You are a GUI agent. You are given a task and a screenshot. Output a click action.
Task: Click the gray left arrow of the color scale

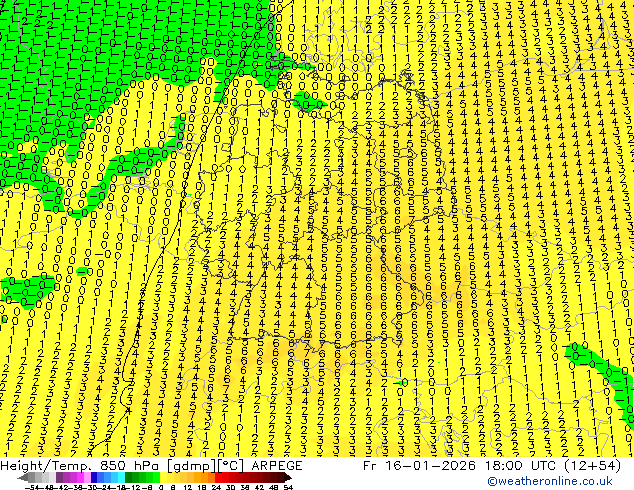23,478
